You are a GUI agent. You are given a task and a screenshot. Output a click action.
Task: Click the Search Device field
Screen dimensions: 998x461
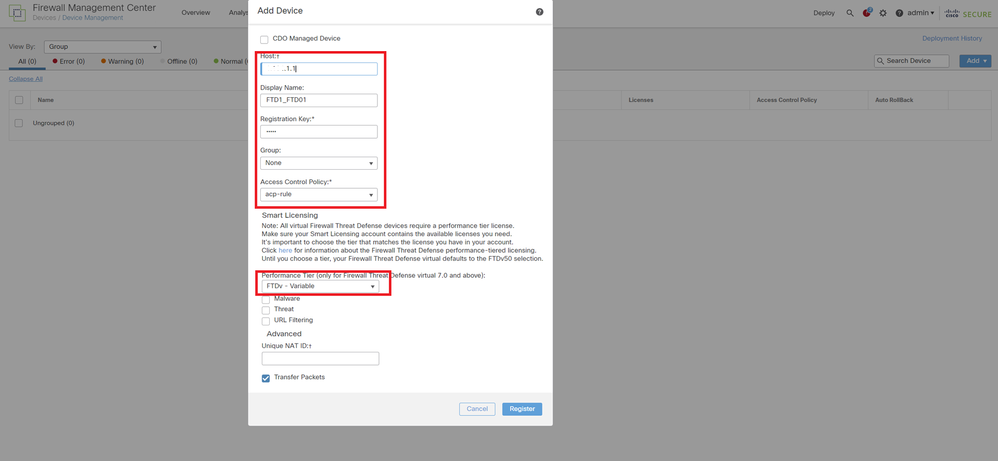(912, 61)
